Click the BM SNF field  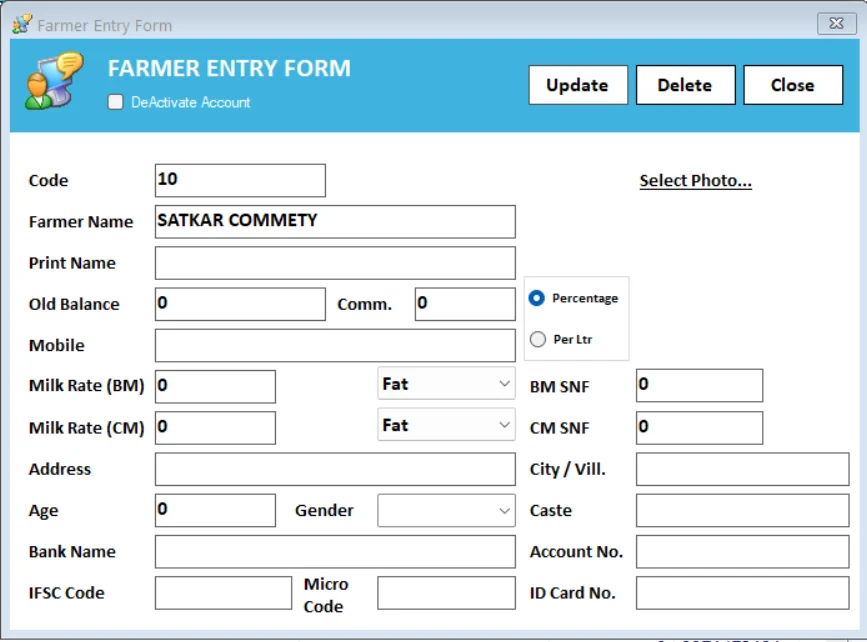coord(699,385)
